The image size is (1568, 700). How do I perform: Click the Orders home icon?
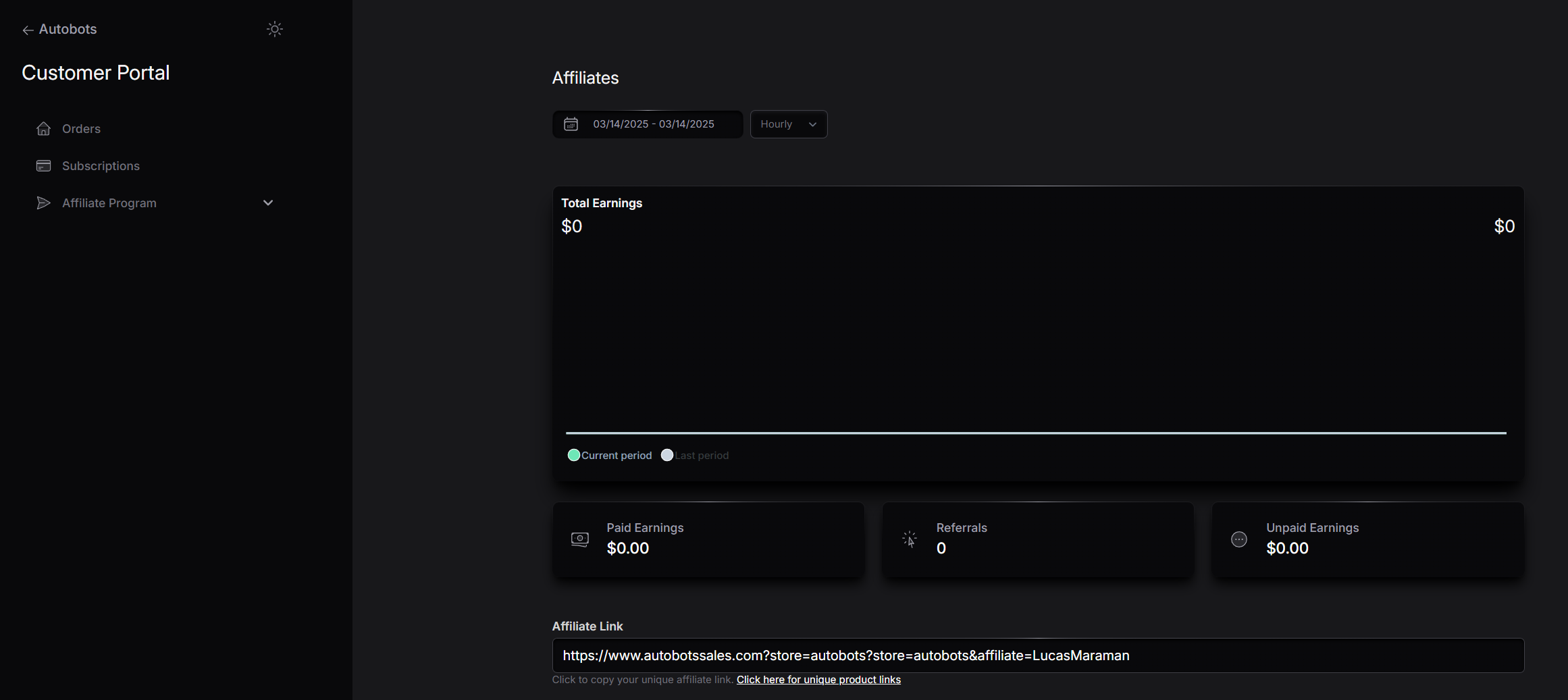coord(44,128)
